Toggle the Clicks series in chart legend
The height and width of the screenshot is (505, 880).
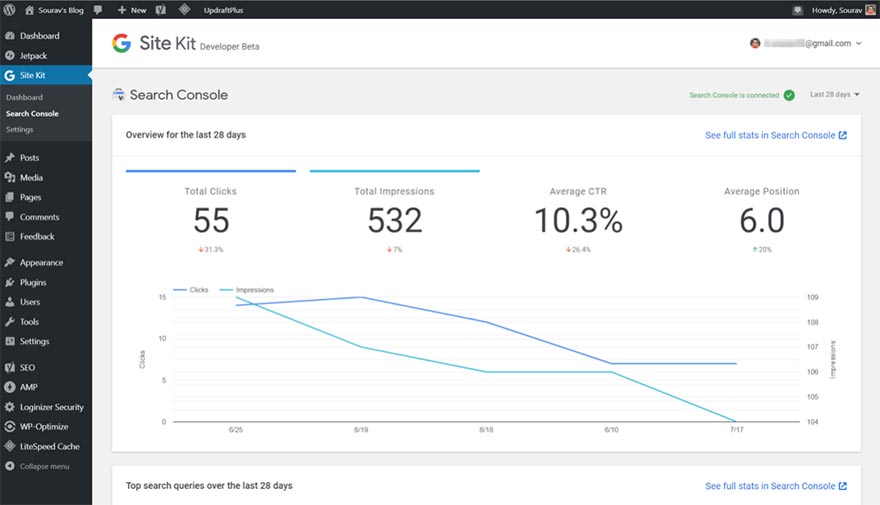tap(191, 290)
